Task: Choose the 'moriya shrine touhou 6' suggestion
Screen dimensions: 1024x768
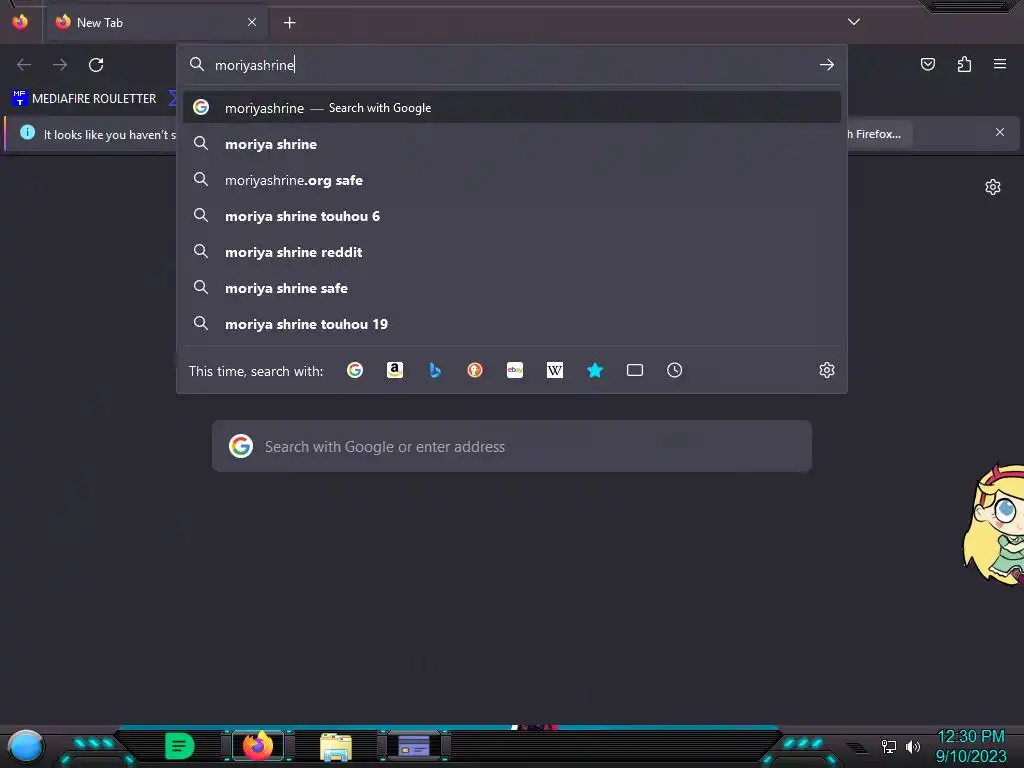Action: coord(512,216)
